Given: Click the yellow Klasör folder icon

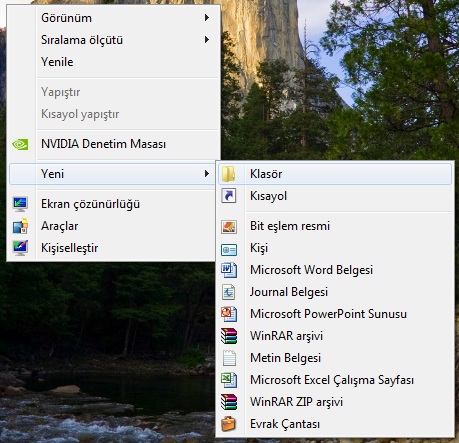Looking at the screenshot, I should [229, 174].
